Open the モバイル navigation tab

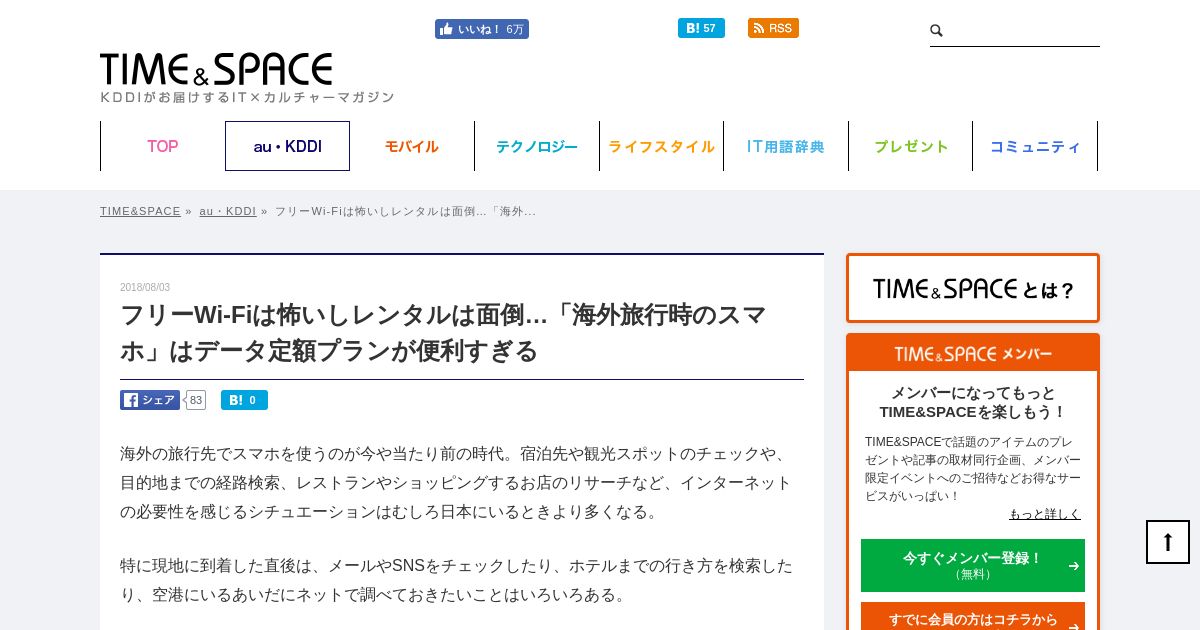[x=412, y=146]
